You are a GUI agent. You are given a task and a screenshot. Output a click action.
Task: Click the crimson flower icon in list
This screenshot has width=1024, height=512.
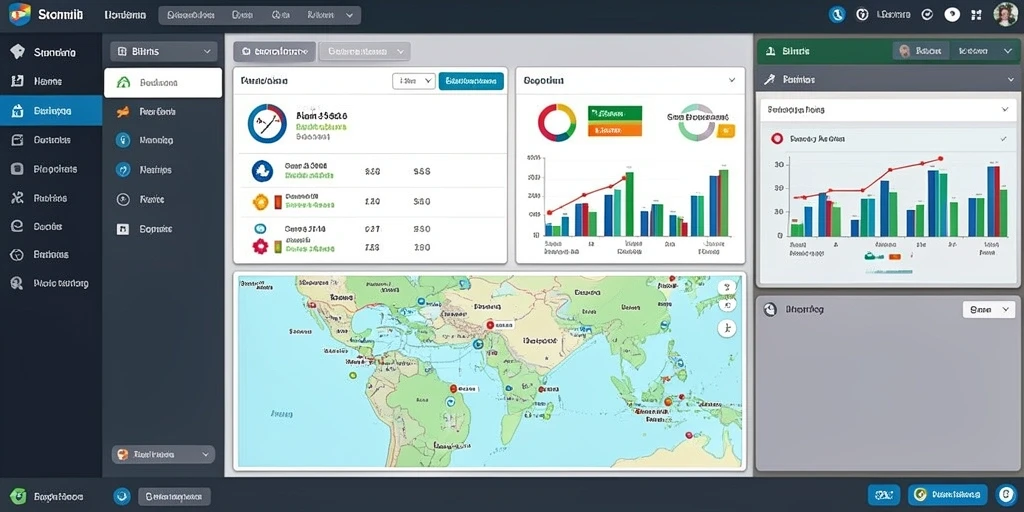click(x=260, y=246)
